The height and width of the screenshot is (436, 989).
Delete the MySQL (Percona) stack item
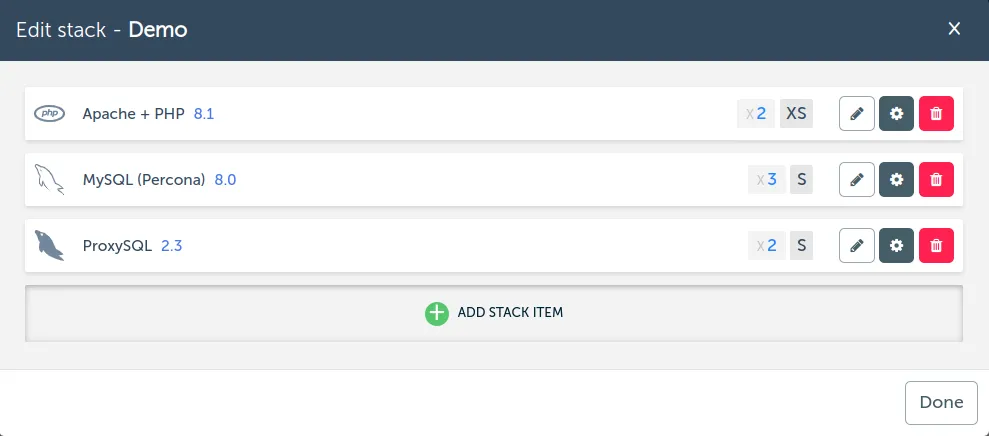click(936, 180)
